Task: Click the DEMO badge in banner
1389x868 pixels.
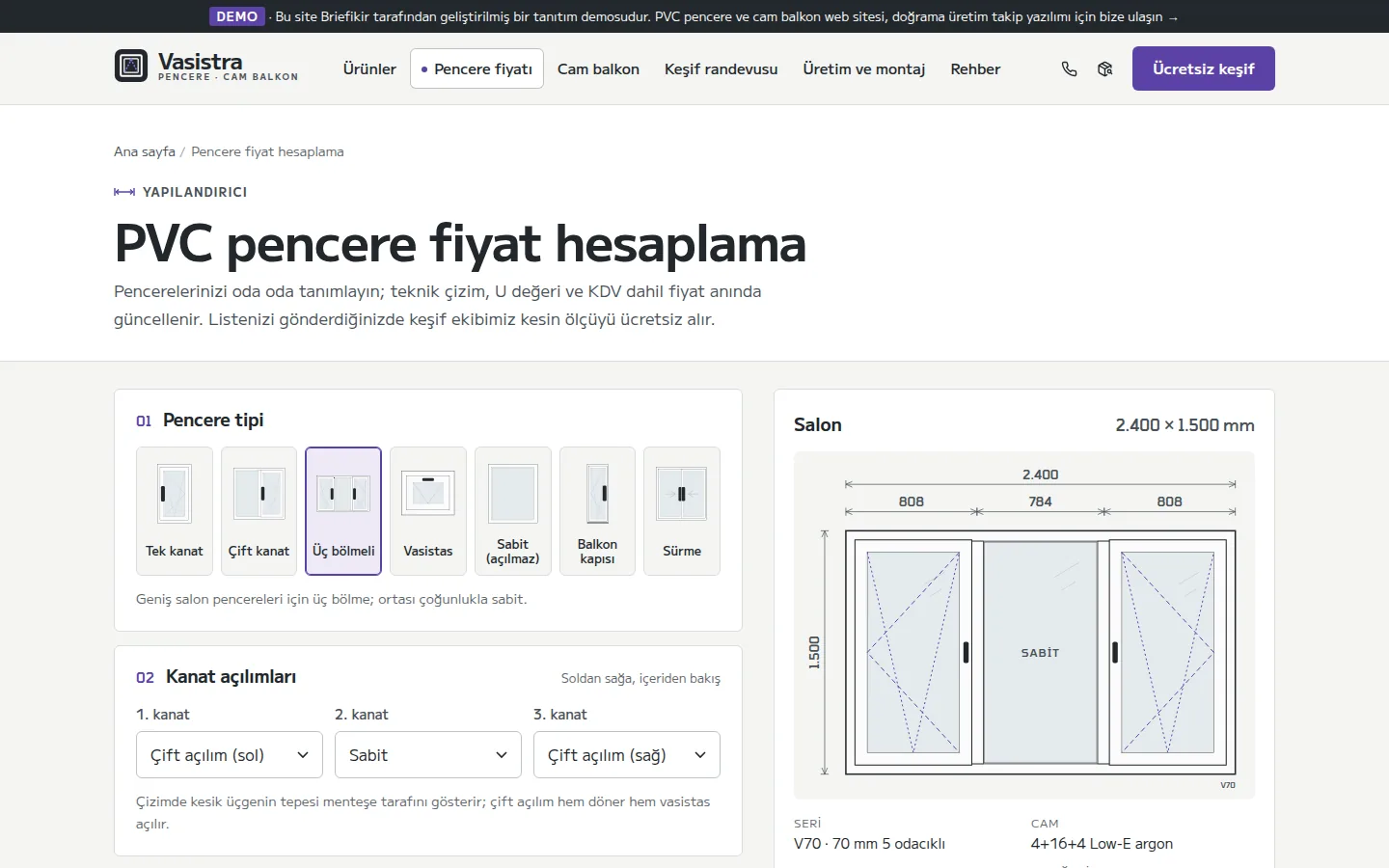Action: pos(237,16)
